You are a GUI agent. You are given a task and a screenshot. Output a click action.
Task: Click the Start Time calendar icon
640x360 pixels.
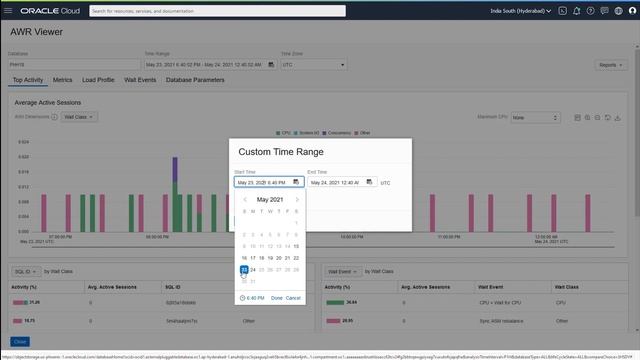296,182
